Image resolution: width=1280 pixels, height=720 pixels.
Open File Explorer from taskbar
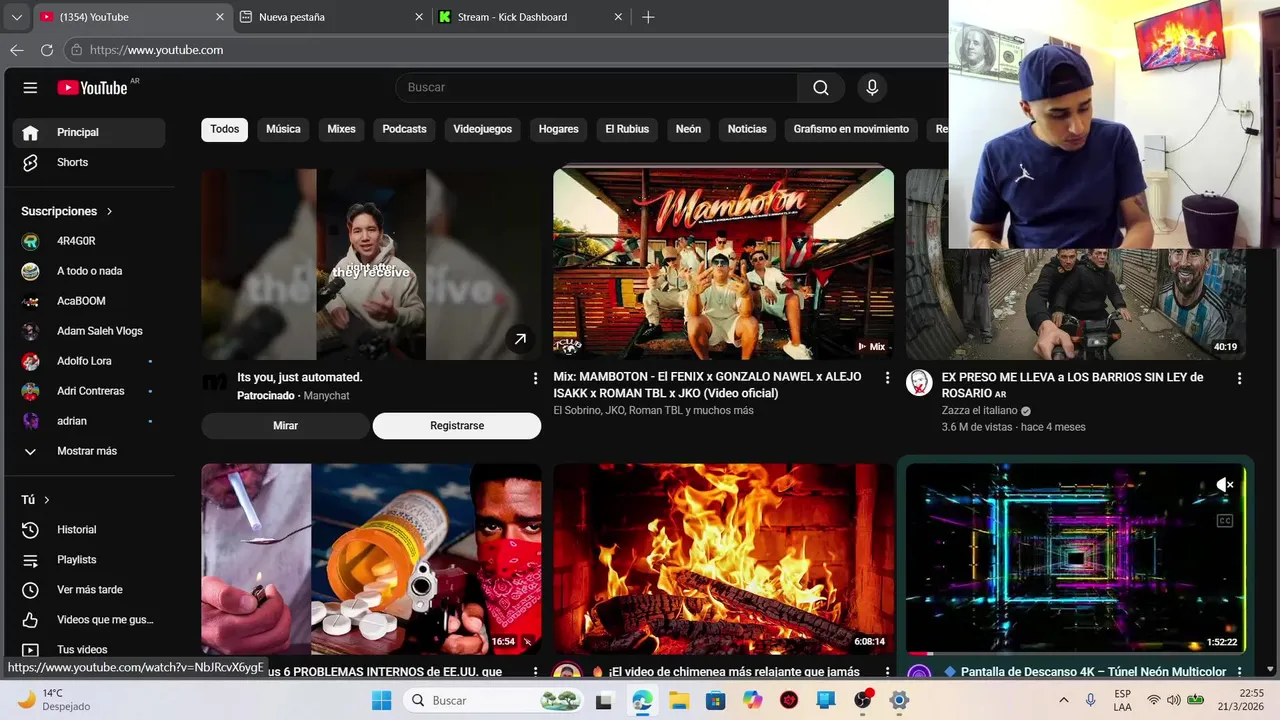(x=679, y=701)
